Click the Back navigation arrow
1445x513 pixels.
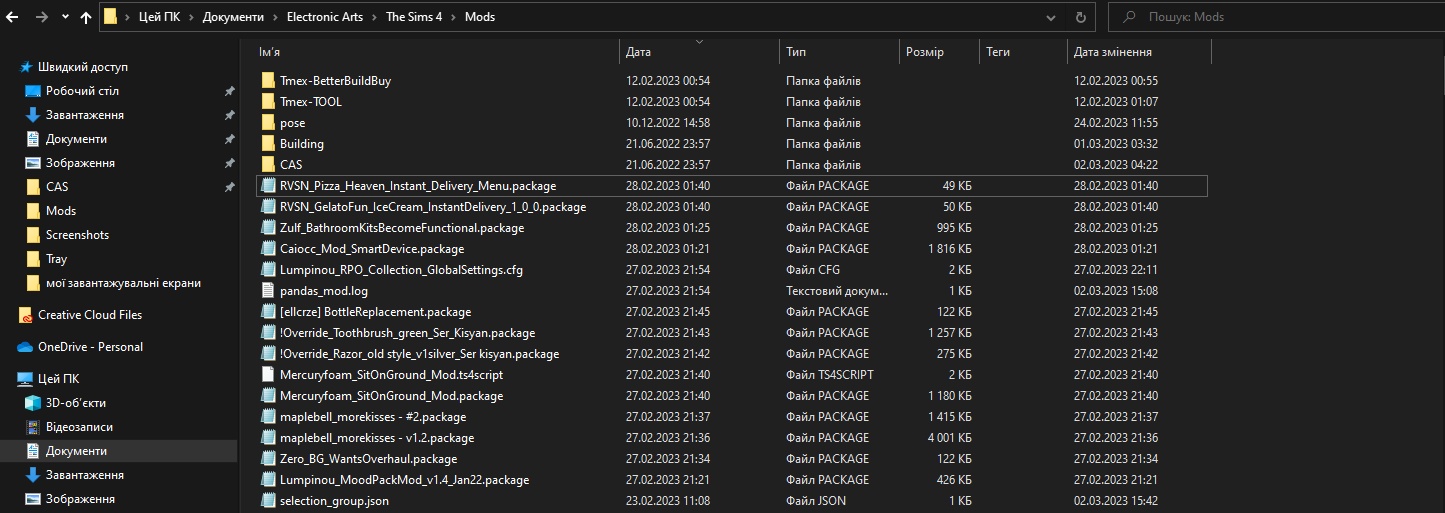13,17
